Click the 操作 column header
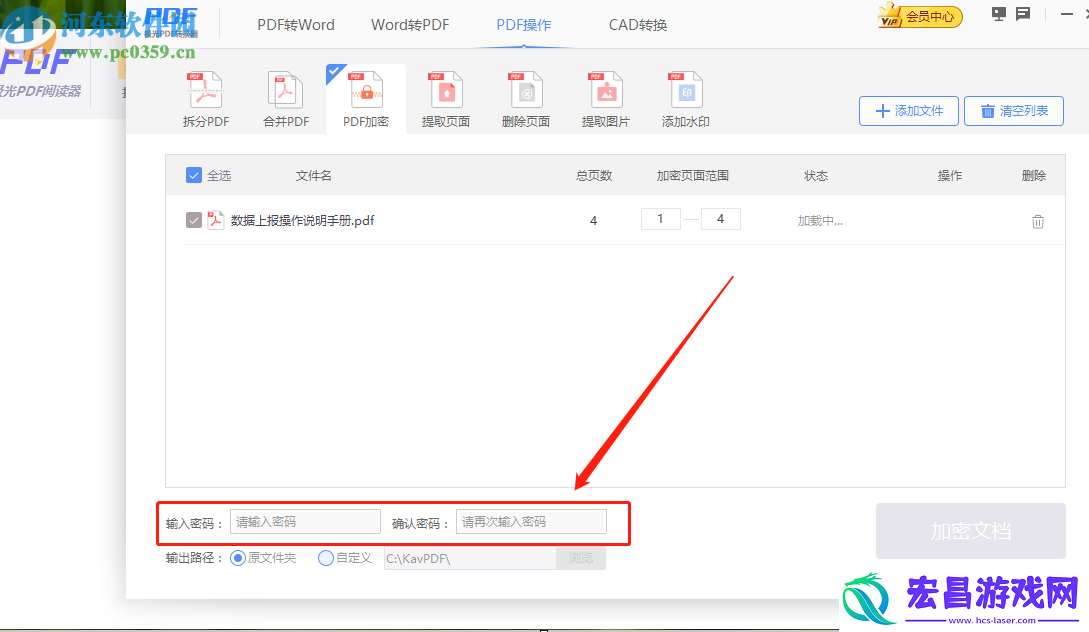Viewport: 1089px width, 632px height. pos(949,176)
